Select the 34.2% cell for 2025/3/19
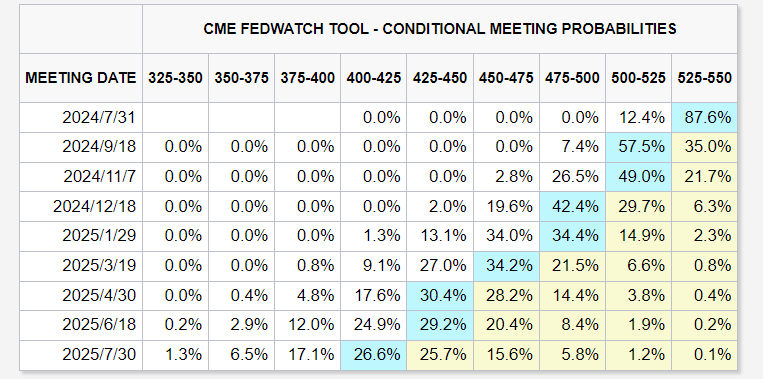The image size is (763, 379). point(506,266)
